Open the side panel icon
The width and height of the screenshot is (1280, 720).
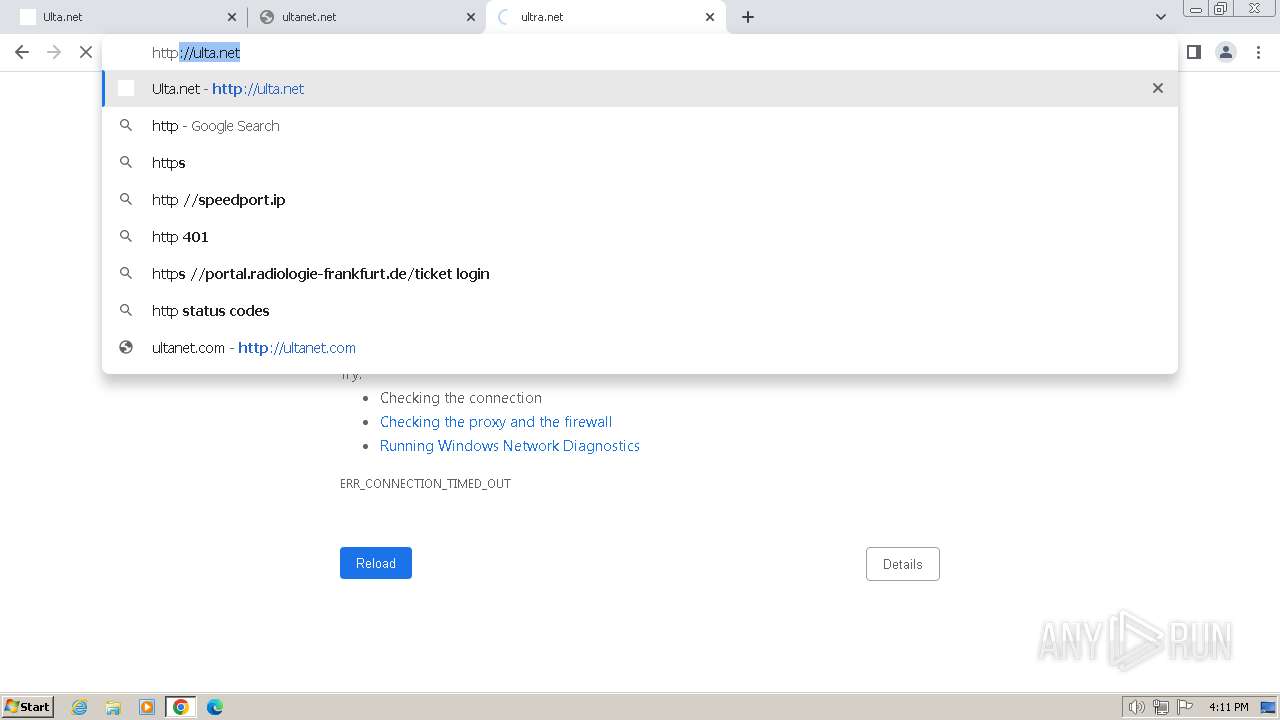[x=1193, y=52]
